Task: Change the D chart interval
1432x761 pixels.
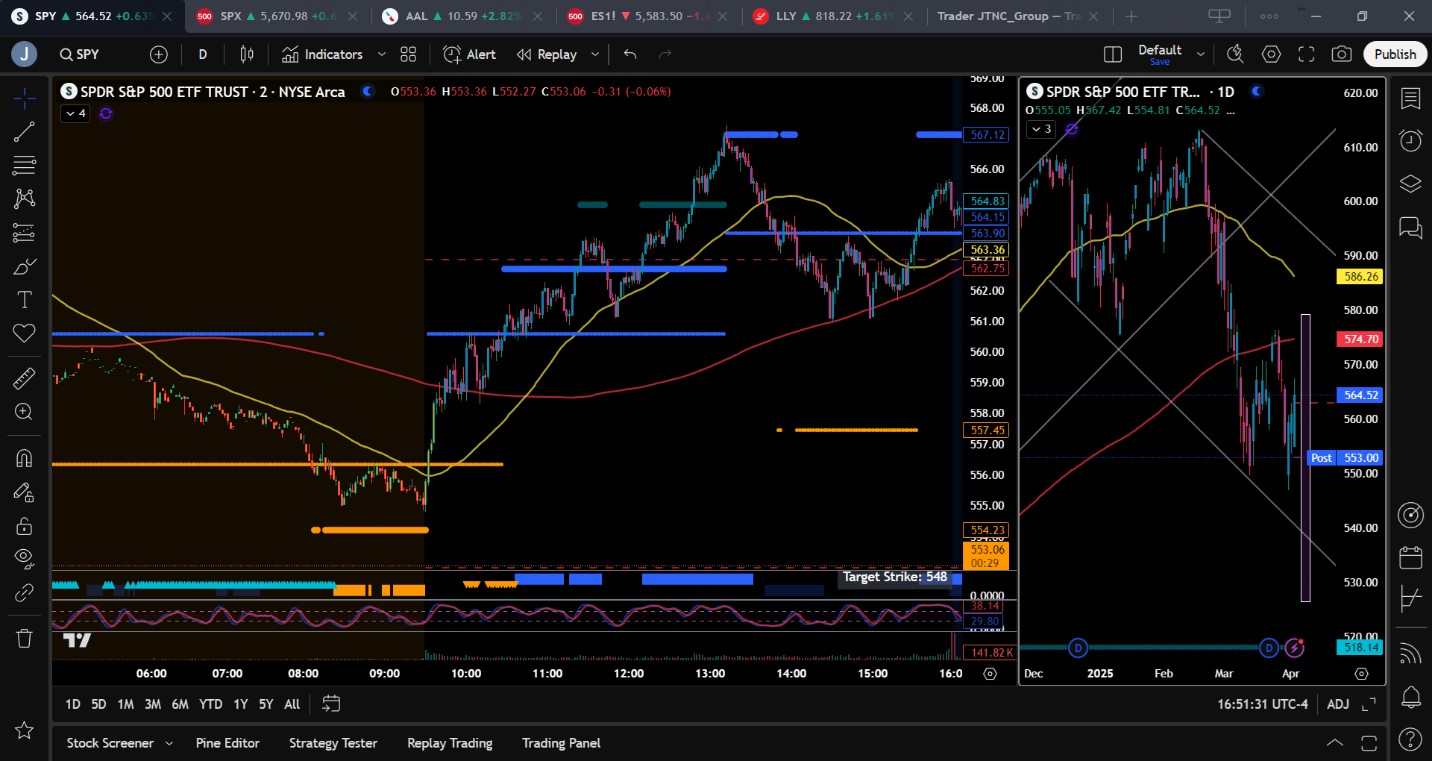Action: [x=203, y=55]
